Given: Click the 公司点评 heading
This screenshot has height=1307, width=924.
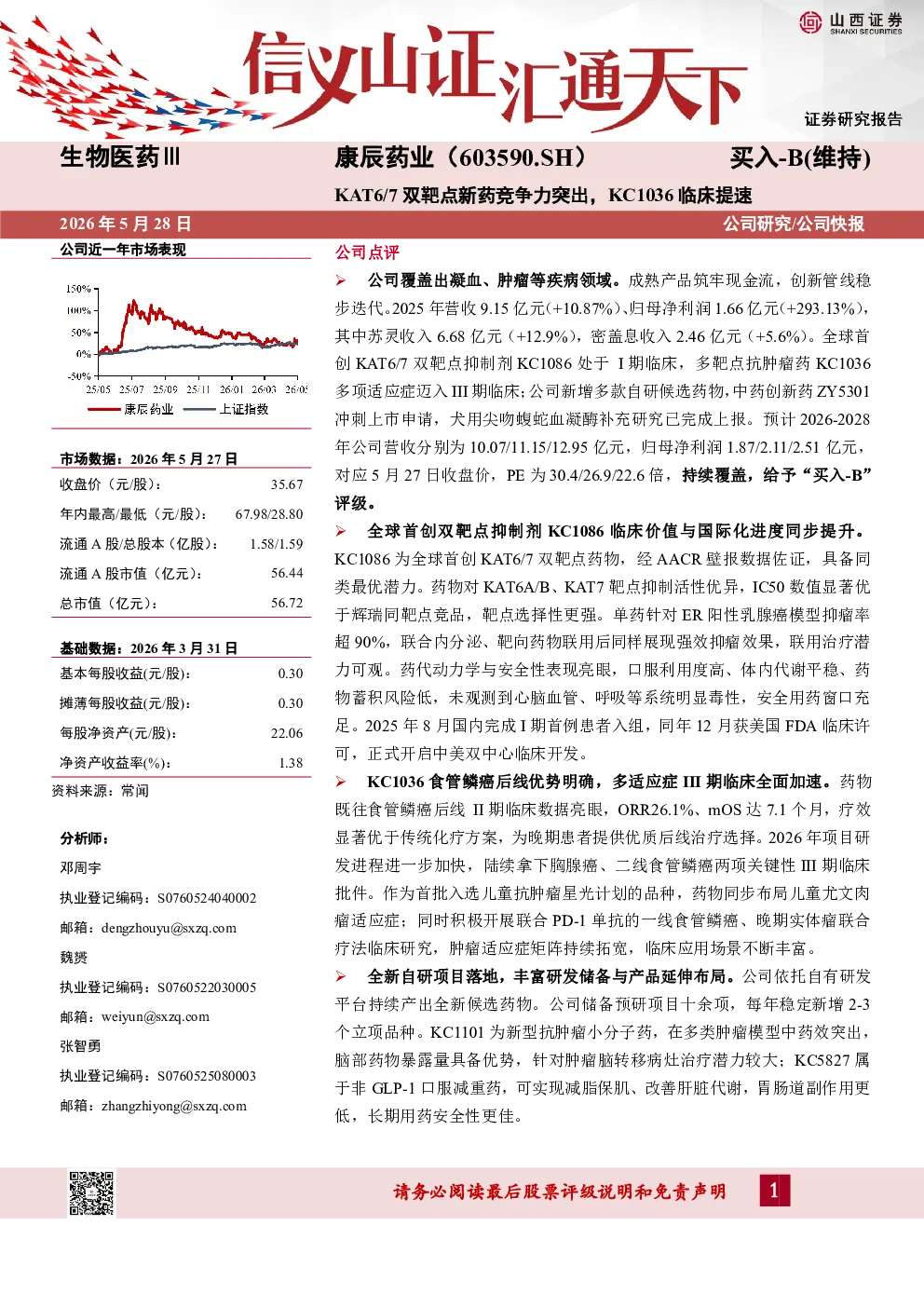Looking at the screenshot, I should click(x=367, y=252).
